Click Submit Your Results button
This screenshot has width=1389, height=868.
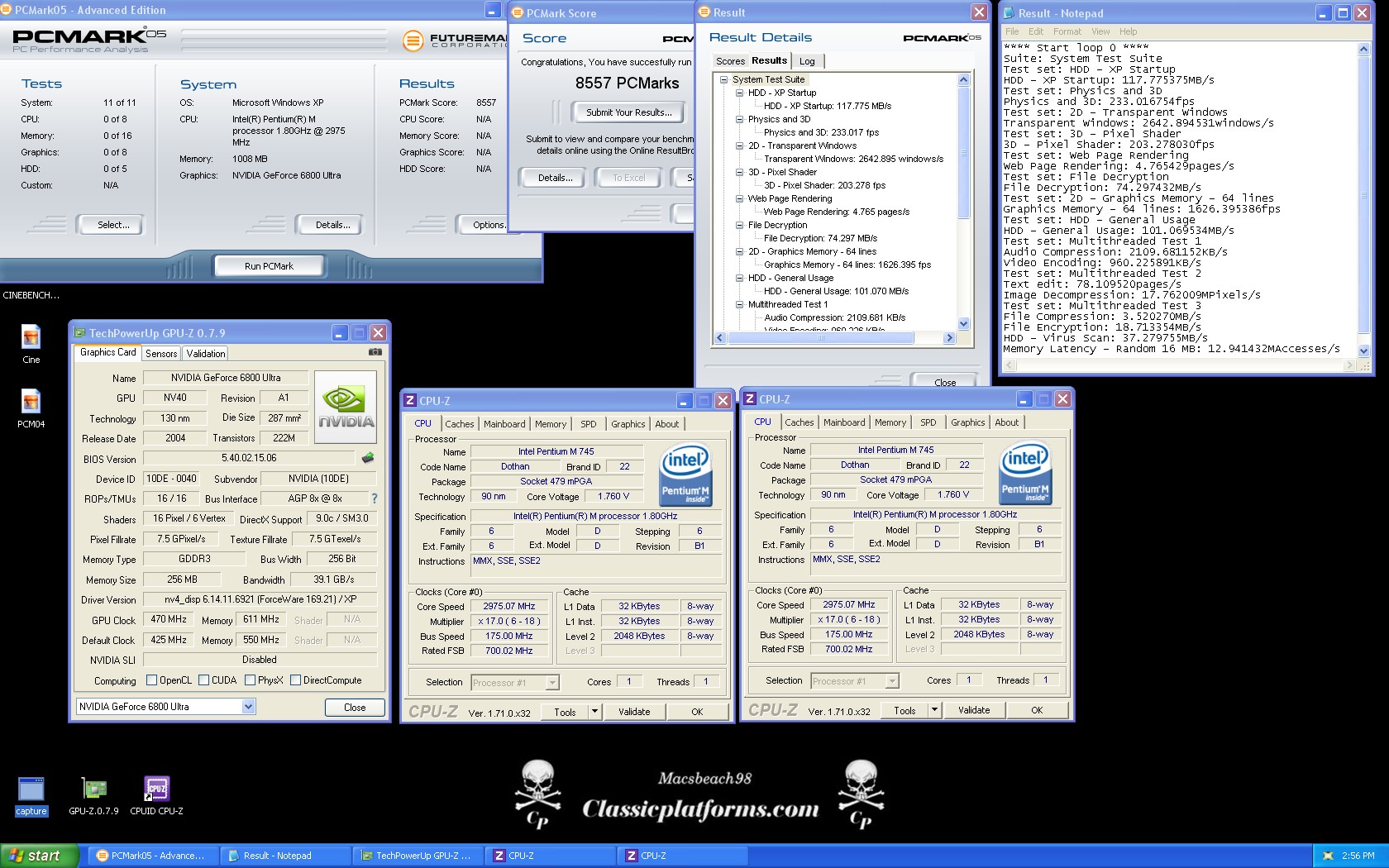[628, 112]
